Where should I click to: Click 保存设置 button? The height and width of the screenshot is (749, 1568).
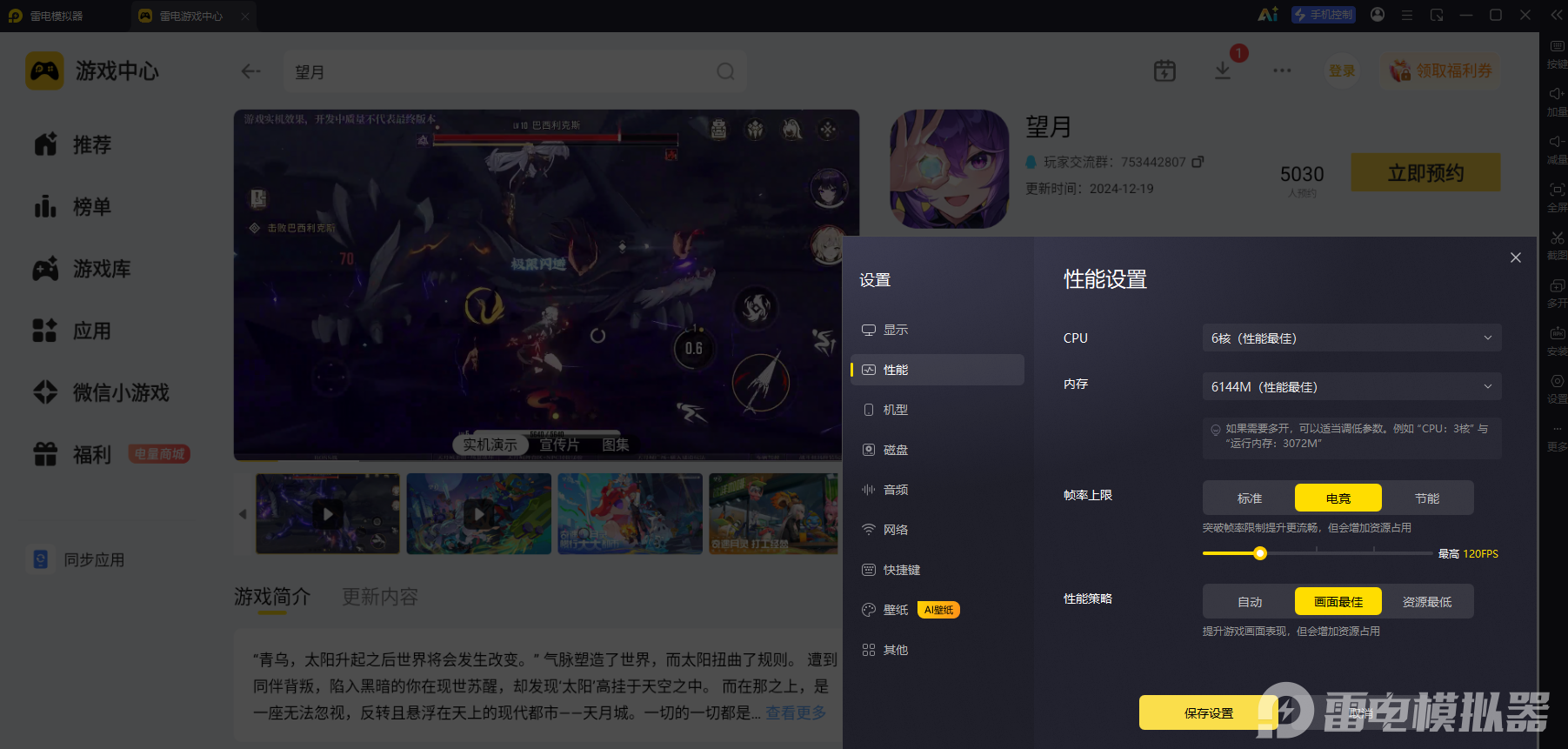1209,712
